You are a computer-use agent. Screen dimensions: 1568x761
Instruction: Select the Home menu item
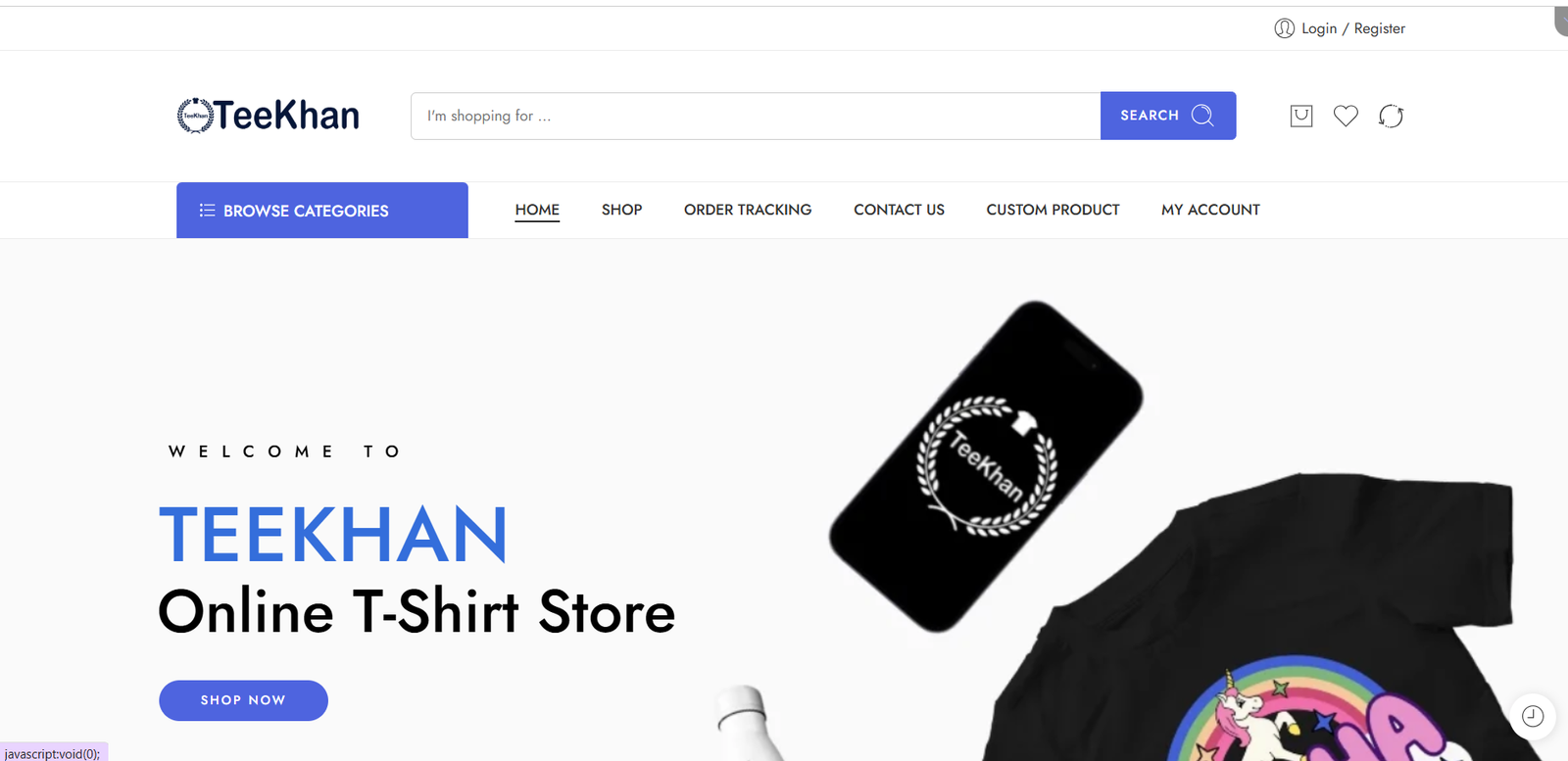[x=537, y=210]
